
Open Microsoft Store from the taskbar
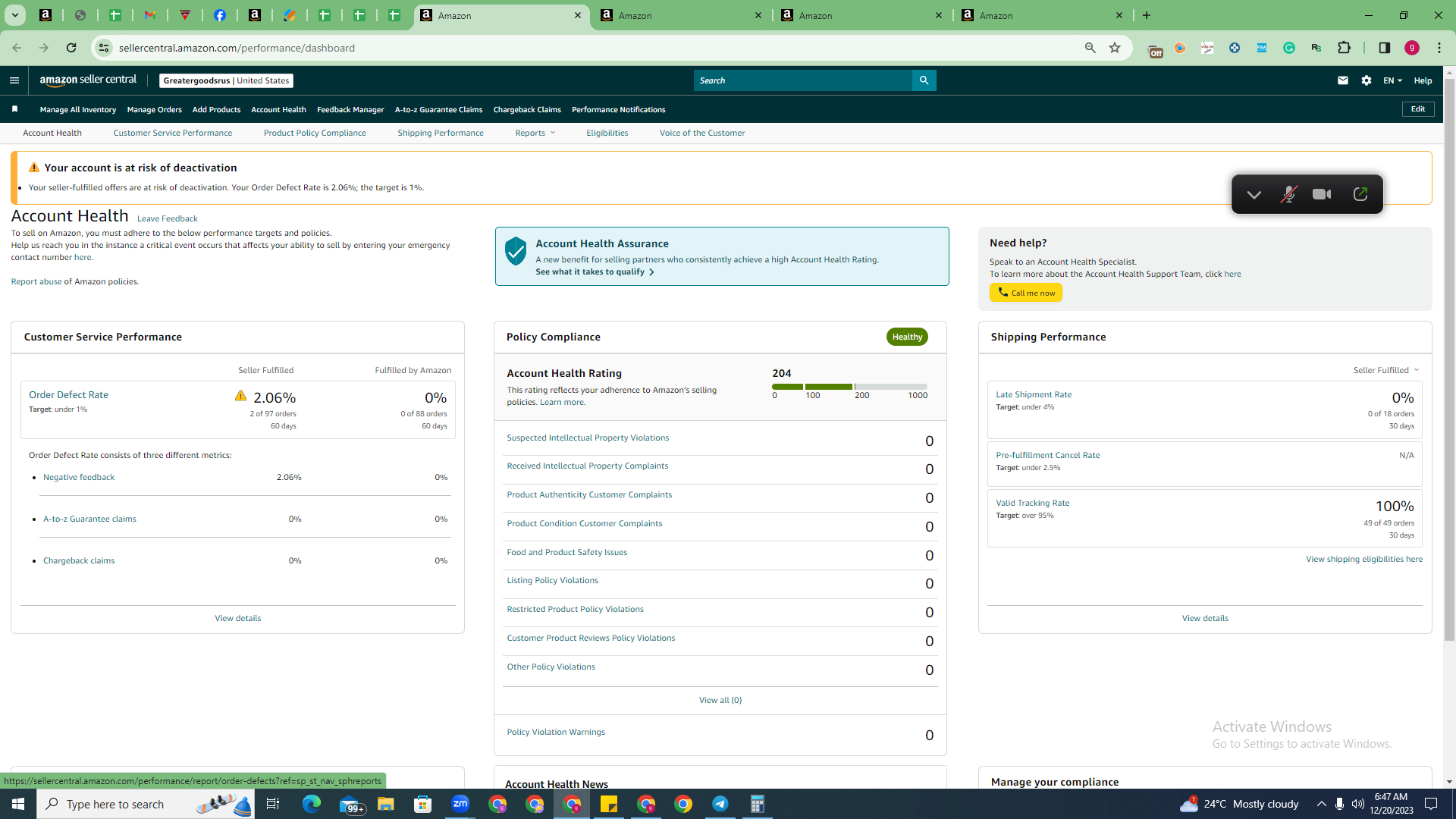tap(423, 804)
